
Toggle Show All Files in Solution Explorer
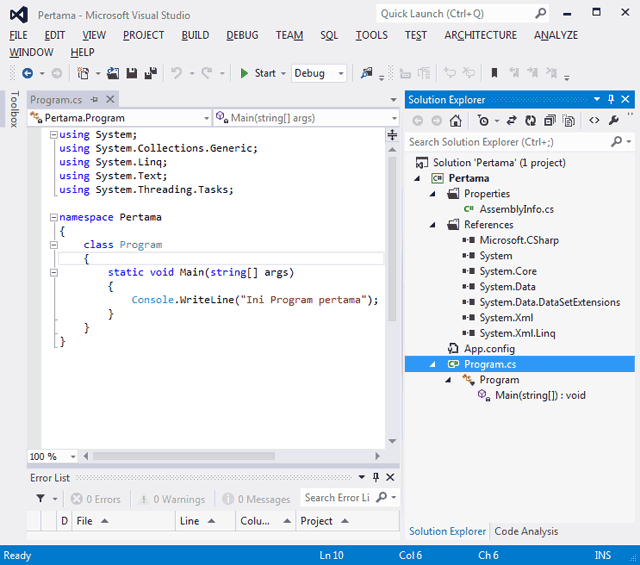coord(569,120)
